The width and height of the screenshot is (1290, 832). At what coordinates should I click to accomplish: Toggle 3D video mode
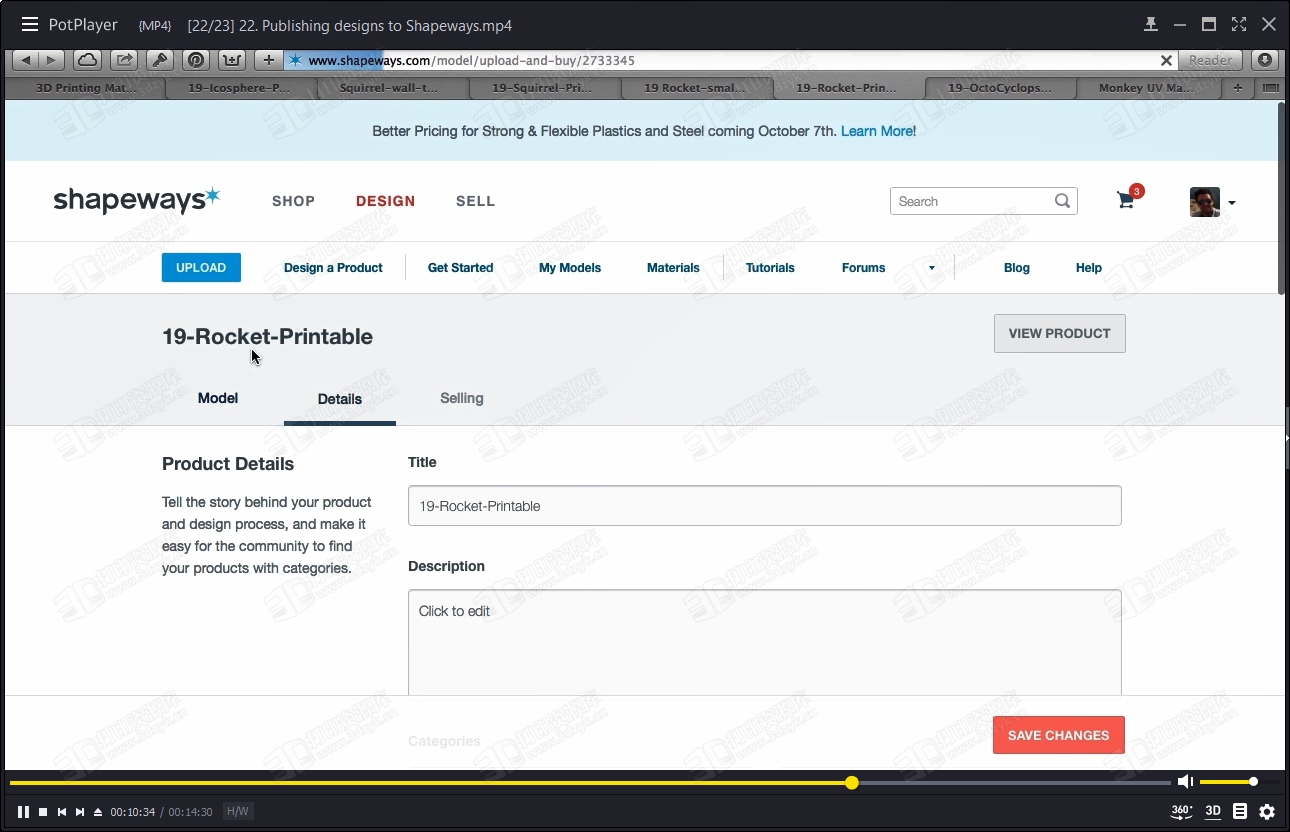[1212, 811]
